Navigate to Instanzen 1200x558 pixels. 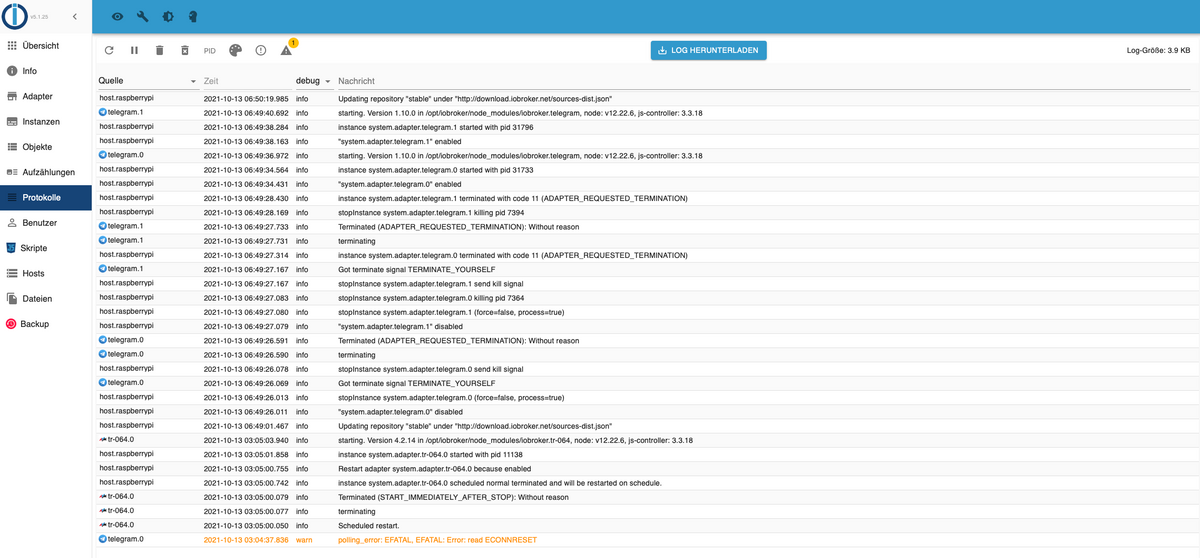pos(46,122)
